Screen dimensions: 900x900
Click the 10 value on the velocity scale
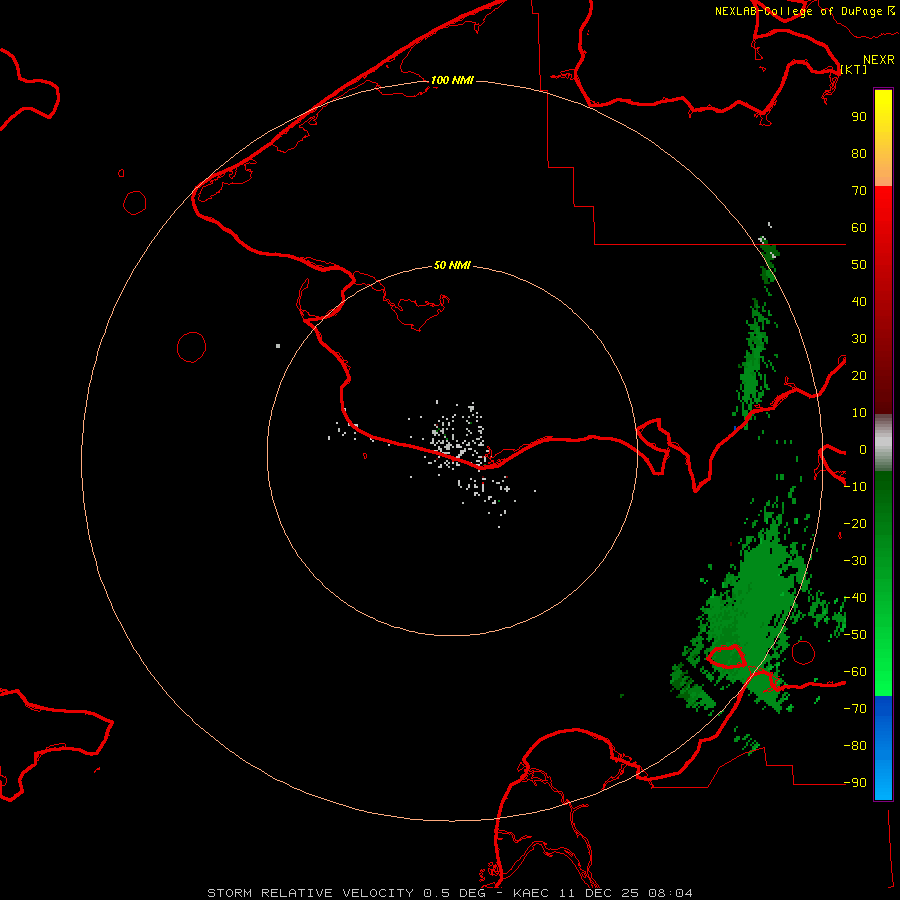pyautogui.click(x=859, y=413)
